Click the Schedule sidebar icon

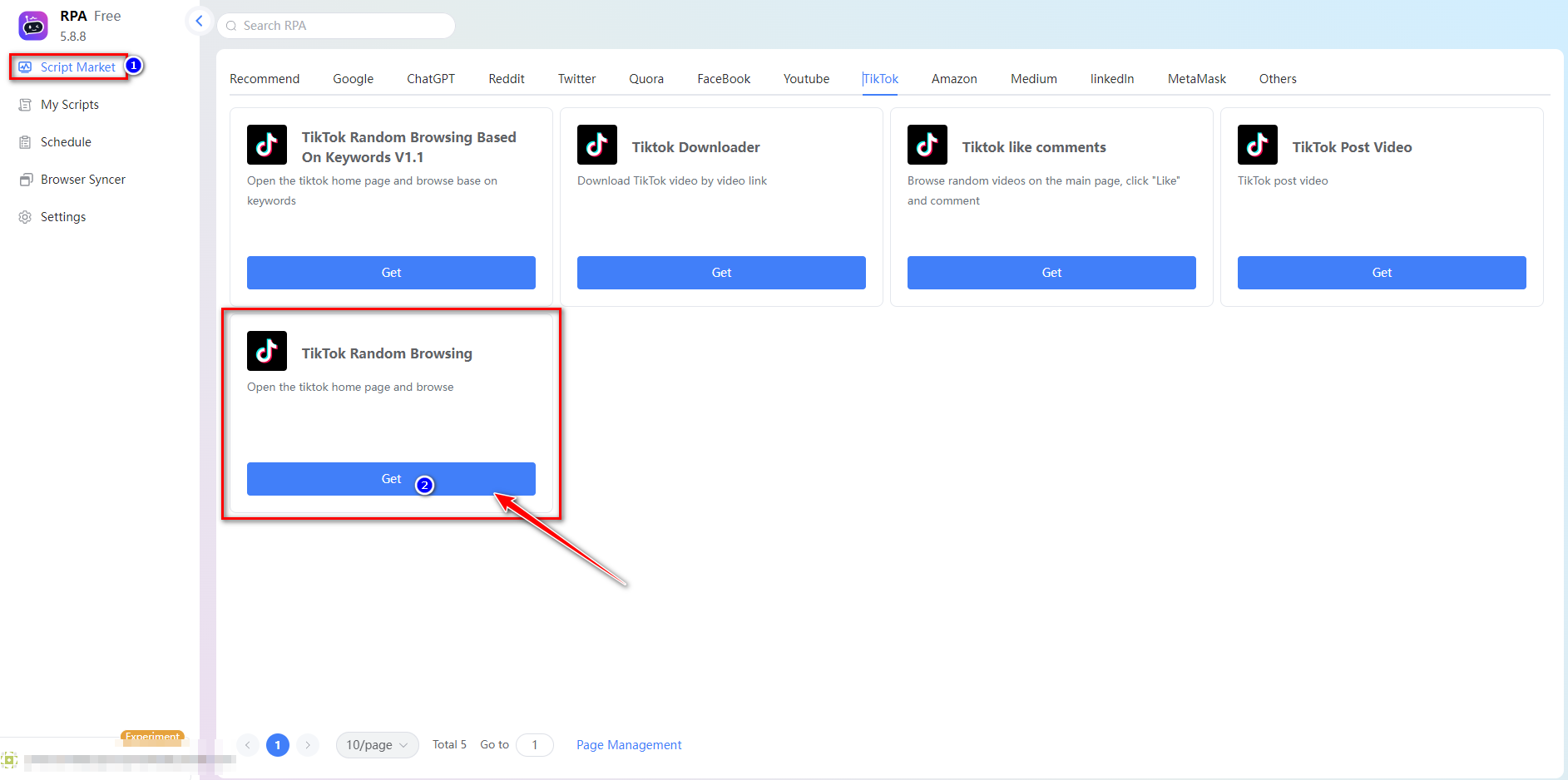(x=25, y=142)
